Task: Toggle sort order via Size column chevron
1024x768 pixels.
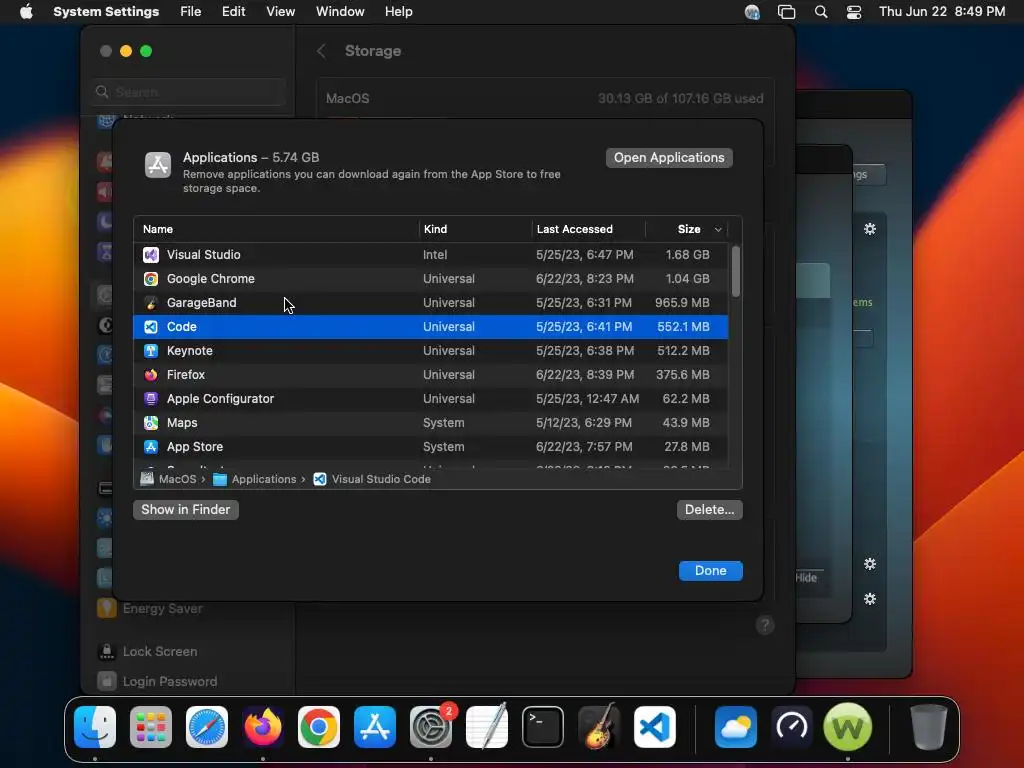Action: pyautogui.click(x=718, y=229)
